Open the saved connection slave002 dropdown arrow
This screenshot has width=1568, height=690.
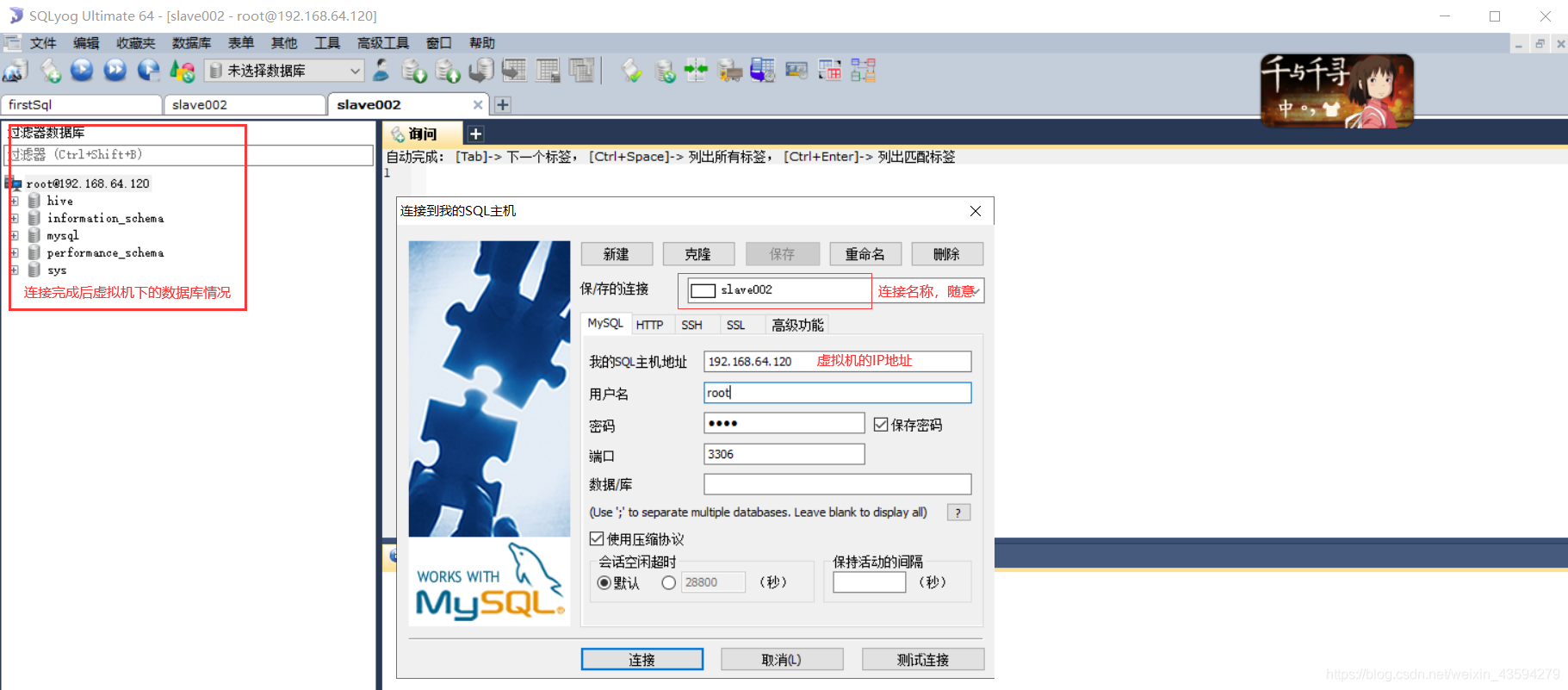pos(975,290)
